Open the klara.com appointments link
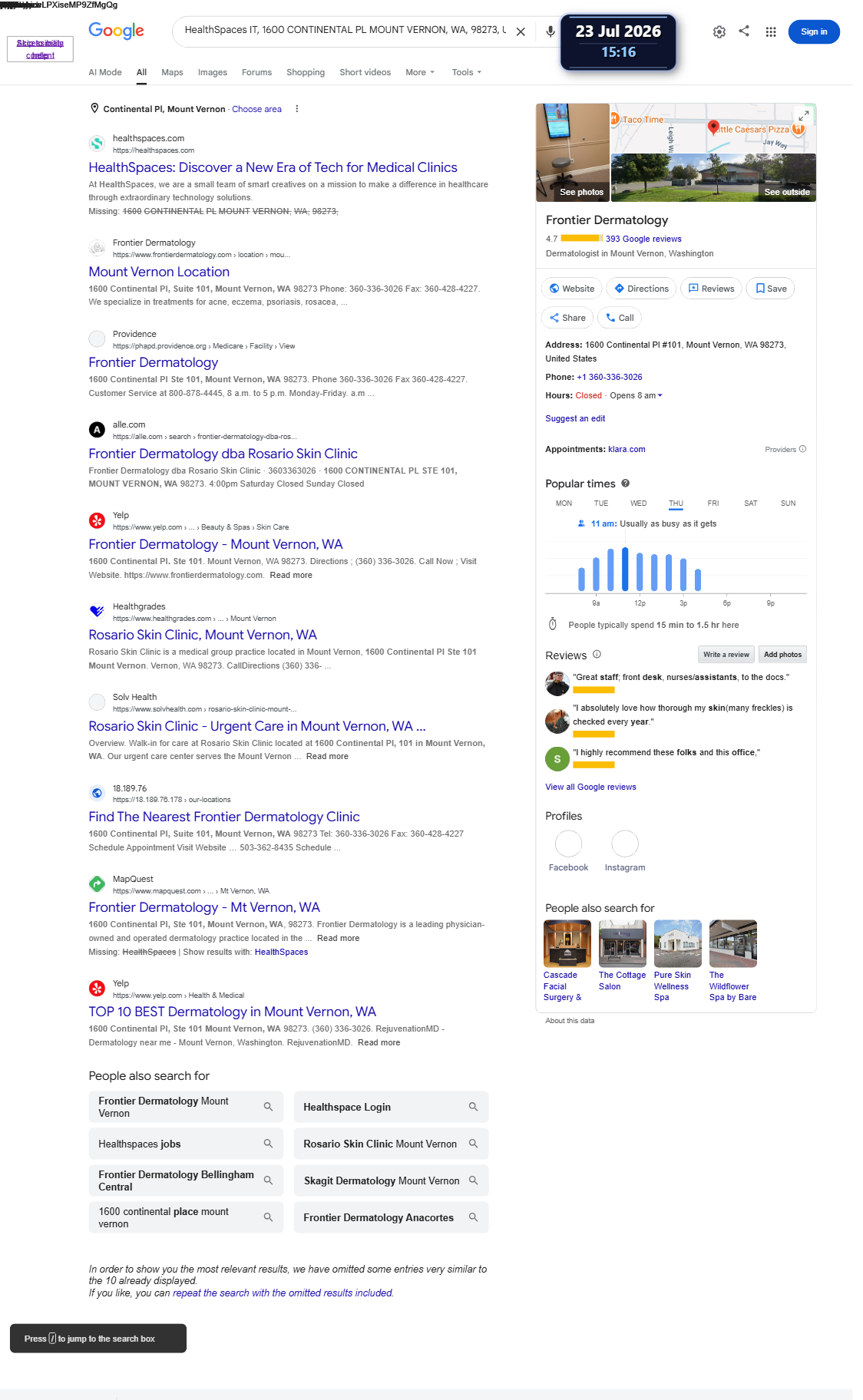863x1400 pixels. click(x=627, y=449)
